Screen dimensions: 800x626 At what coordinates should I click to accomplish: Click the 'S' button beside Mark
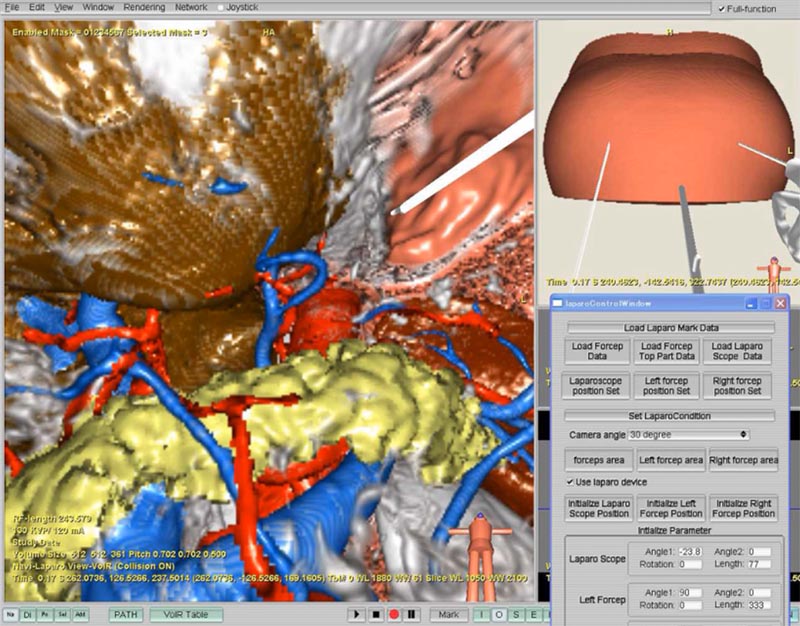coord(516,615)
